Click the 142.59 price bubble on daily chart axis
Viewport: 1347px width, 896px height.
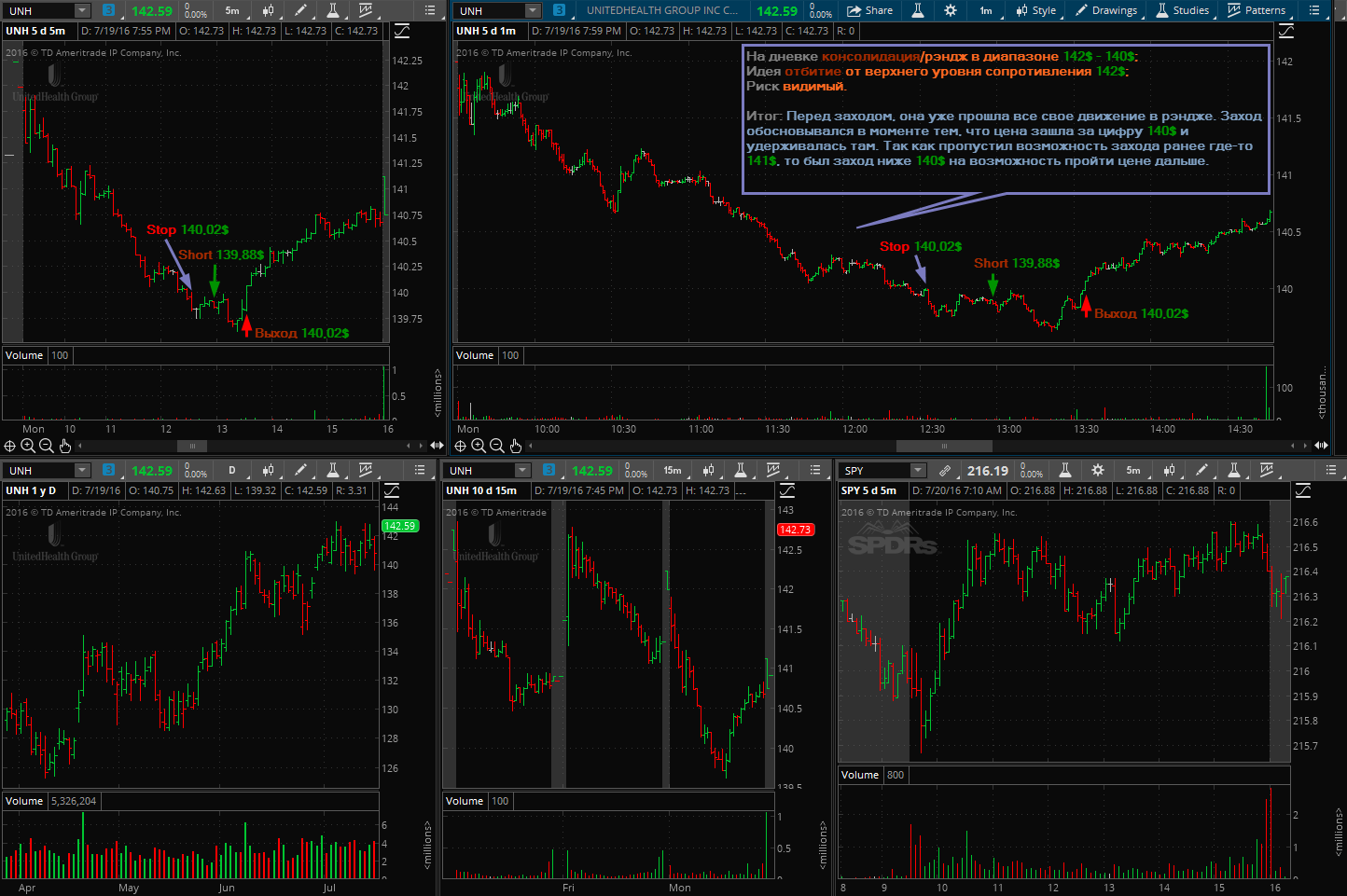click(399, 526)
